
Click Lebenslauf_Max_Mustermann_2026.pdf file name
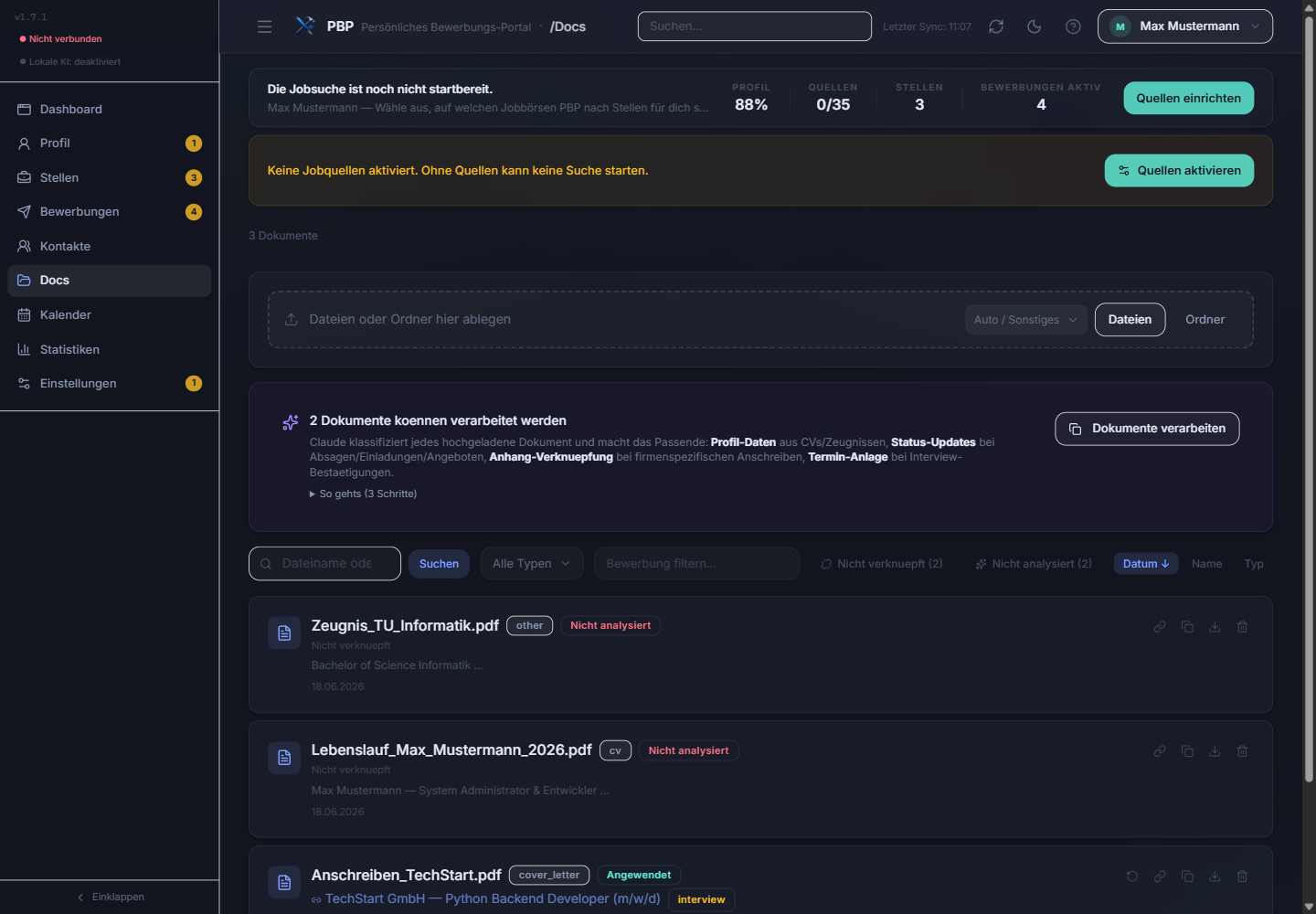[451, 750]
